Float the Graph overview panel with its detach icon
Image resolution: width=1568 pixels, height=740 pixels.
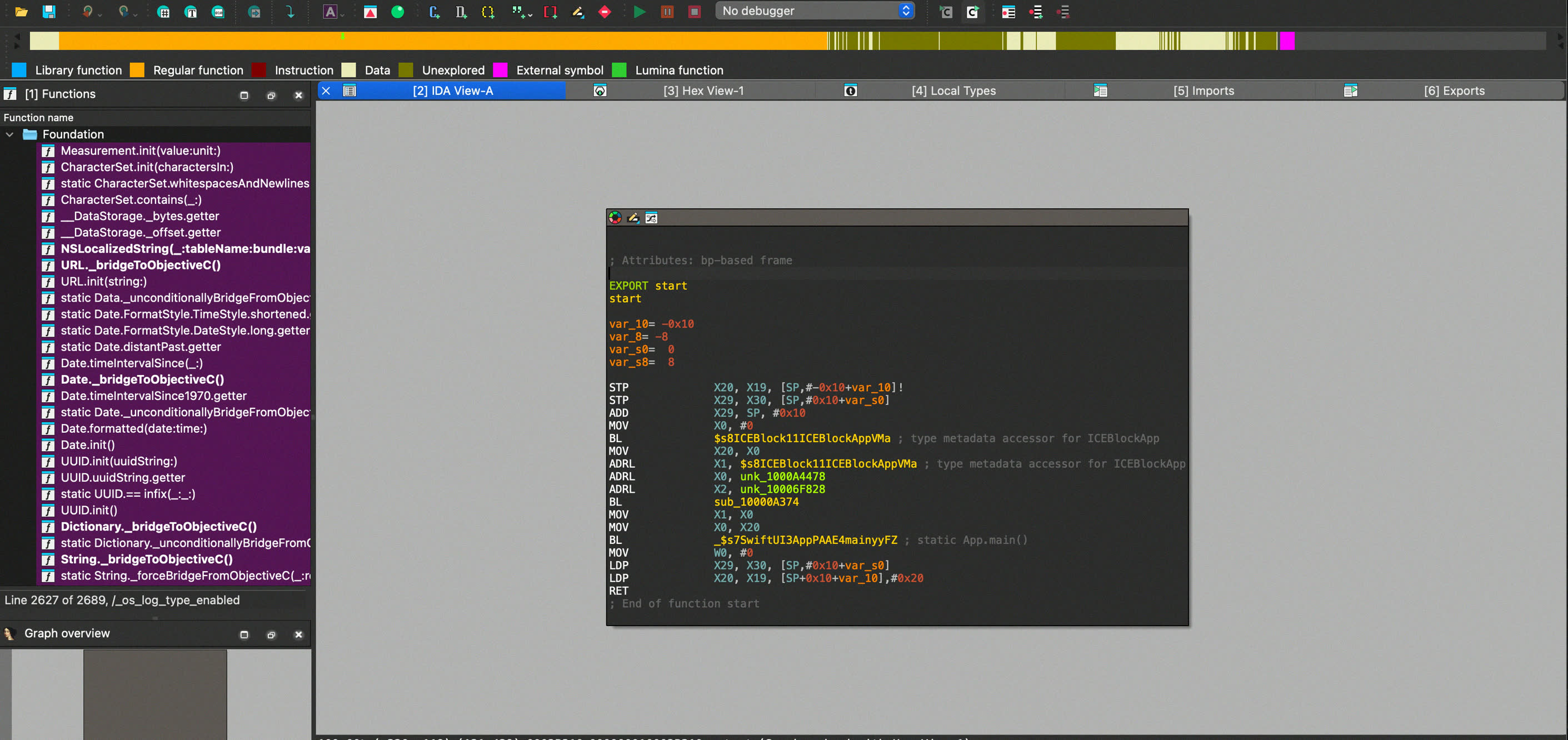coord(272,634)
